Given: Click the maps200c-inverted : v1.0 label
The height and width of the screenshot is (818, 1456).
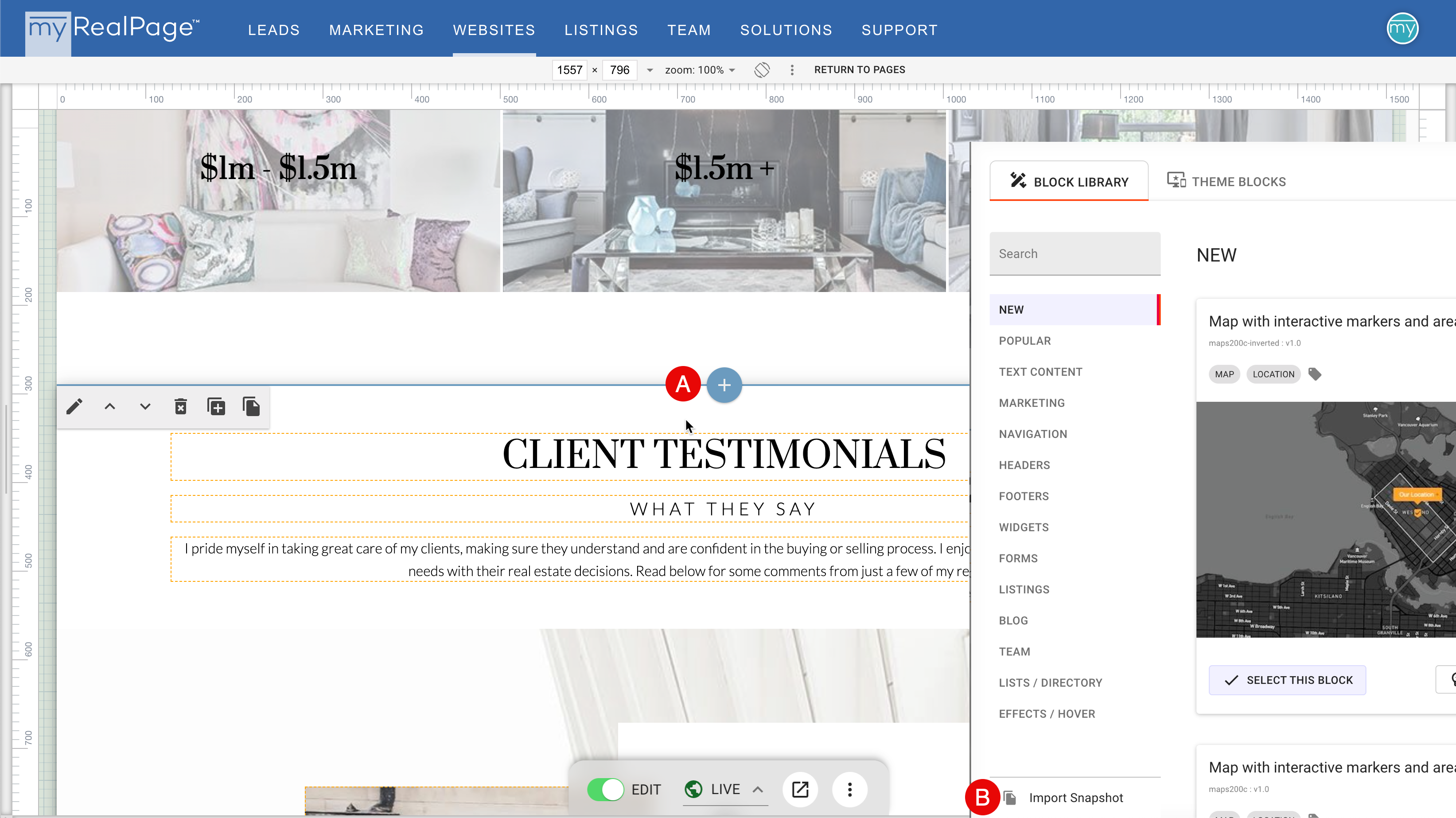Looking at the screenshot, I should [x=1255, y=343].
